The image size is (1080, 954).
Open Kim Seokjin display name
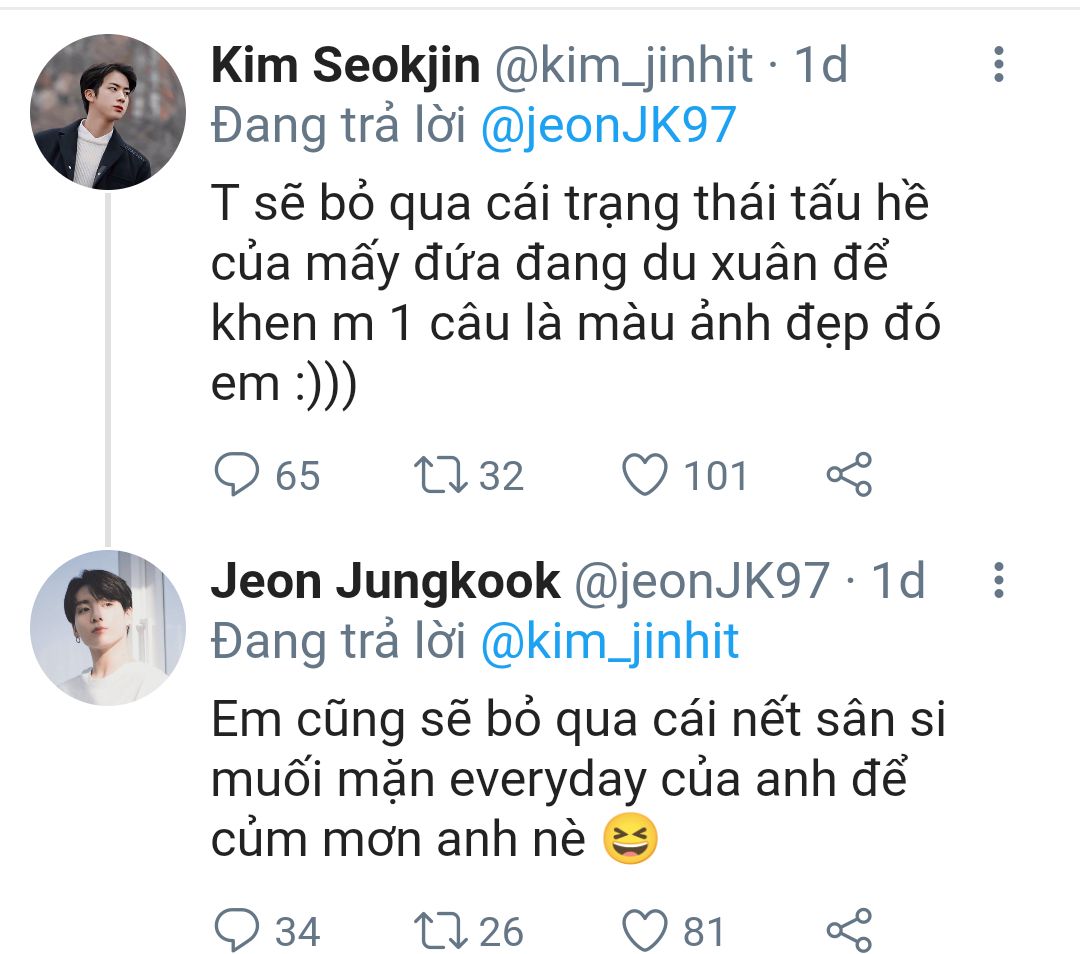coord(345,66)
